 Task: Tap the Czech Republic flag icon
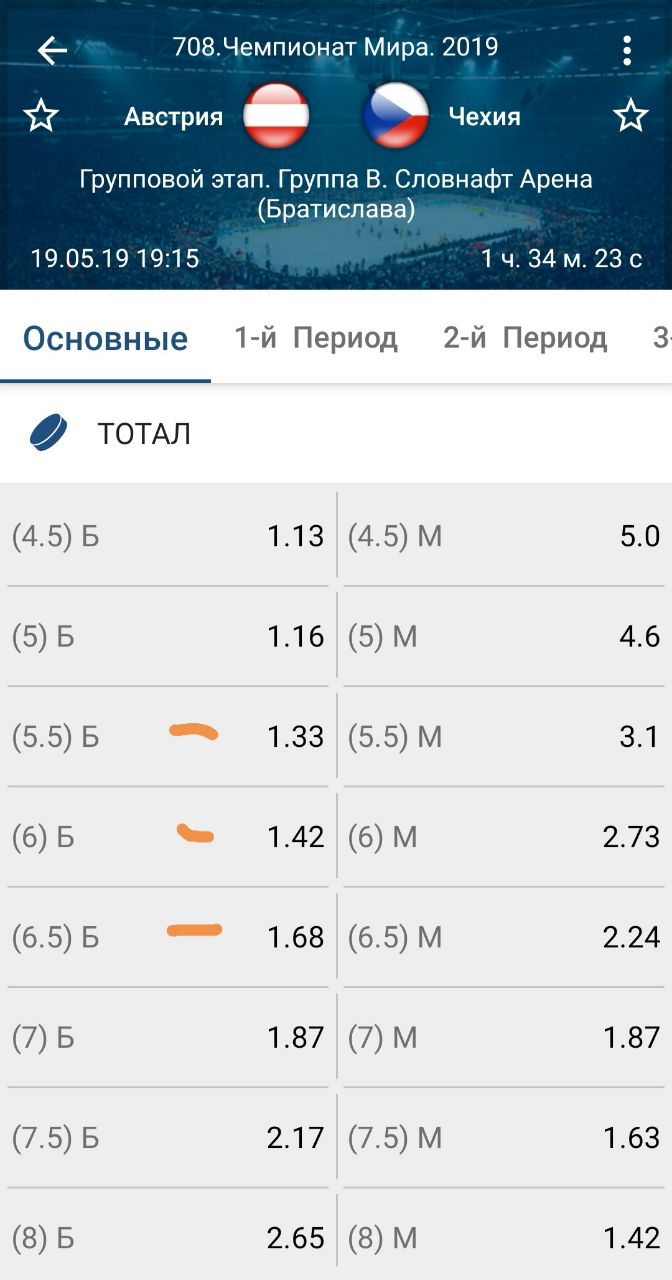396,116
